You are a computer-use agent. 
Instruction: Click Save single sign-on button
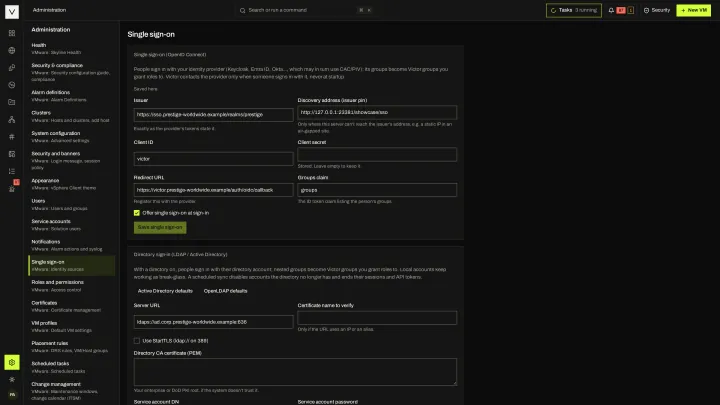click(x=160, y=227)
